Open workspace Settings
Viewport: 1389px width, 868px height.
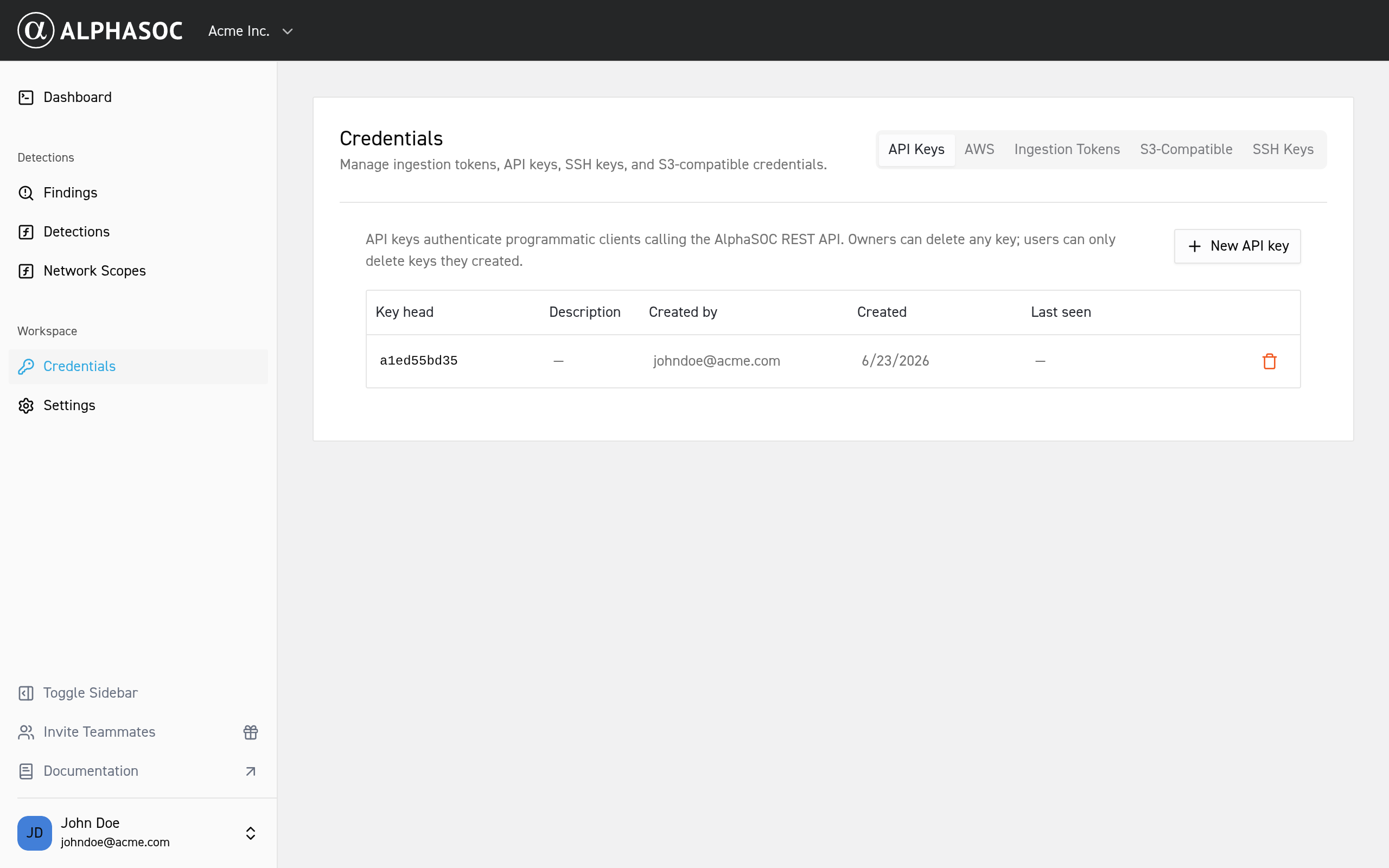tap(69, 405)
